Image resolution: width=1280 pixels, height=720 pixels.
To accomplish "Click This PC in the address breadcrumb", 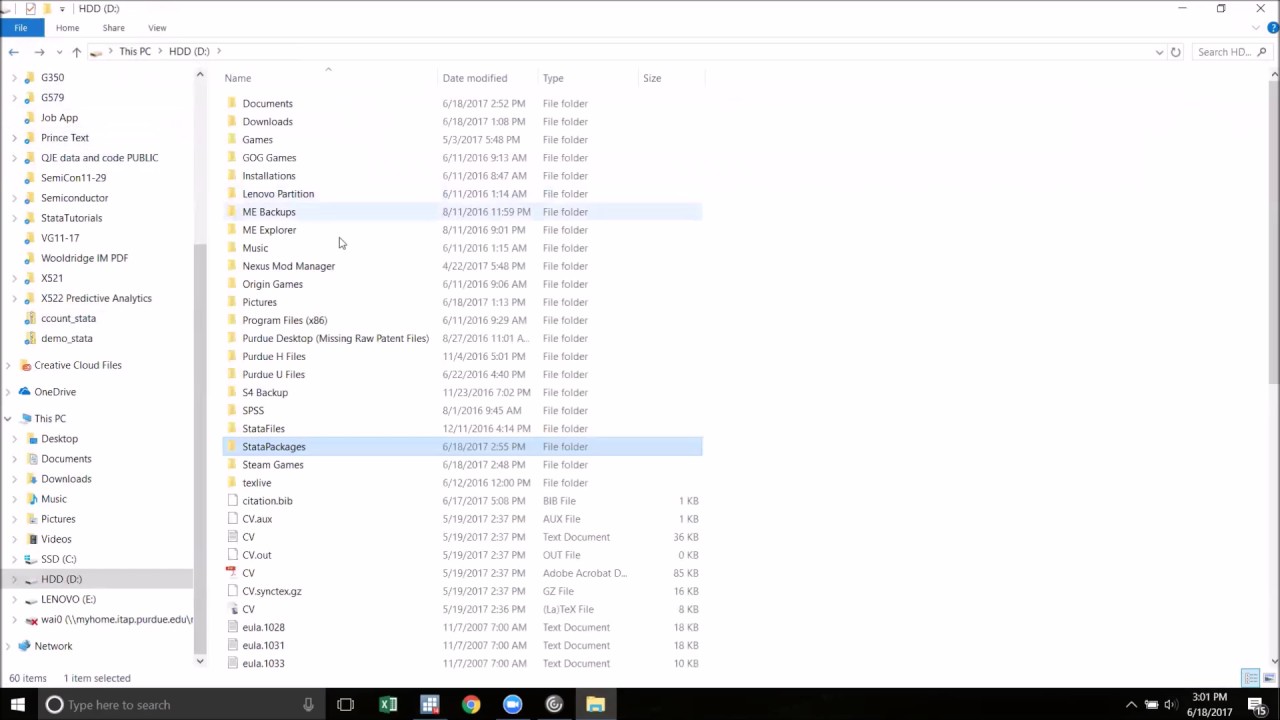I will [135, 52].
